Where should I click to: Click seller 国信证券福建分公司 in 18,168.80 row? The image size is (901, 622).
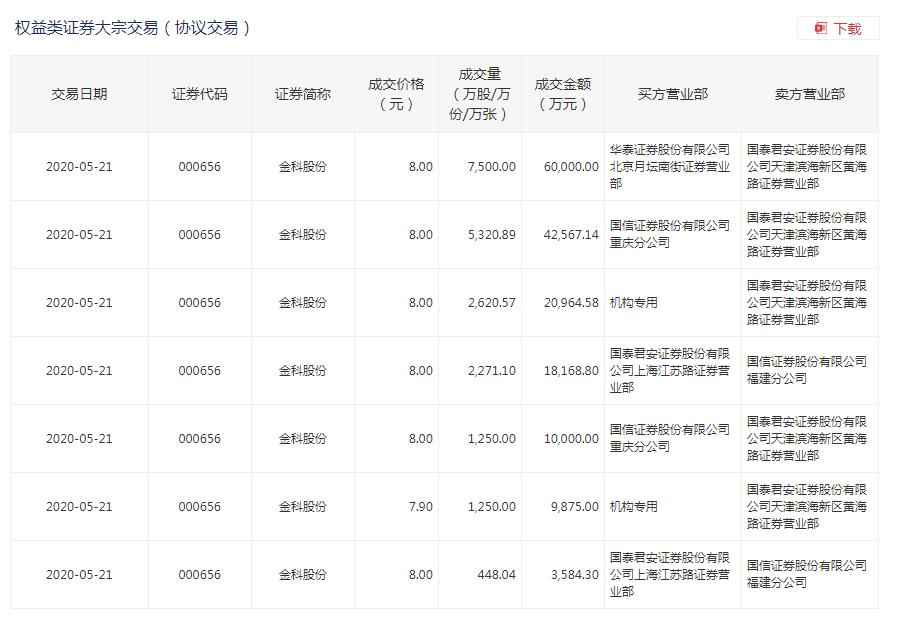coord(807,370)
